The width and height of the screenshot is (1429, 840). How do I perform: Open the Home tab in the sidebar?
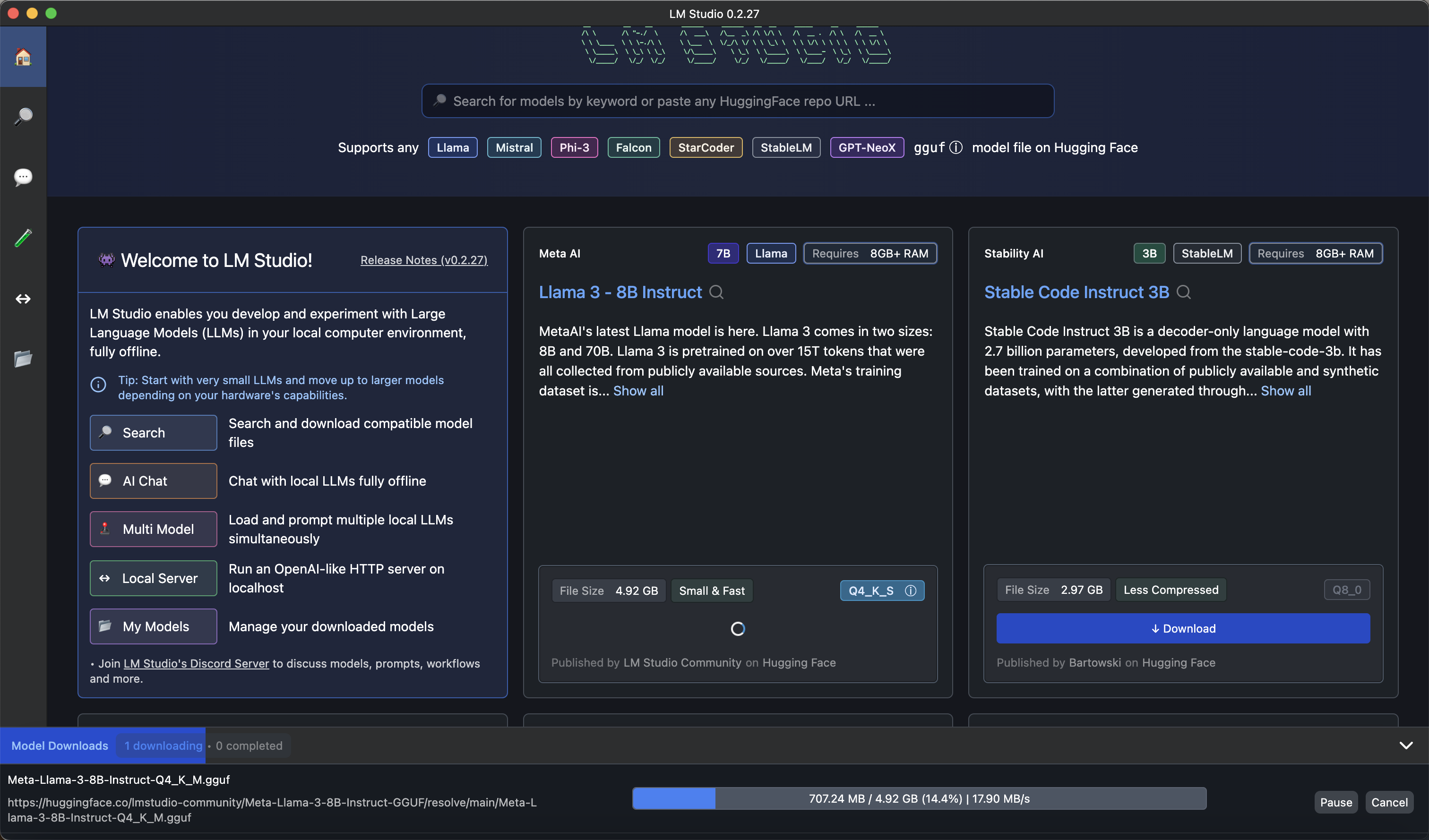coord(23,57)
